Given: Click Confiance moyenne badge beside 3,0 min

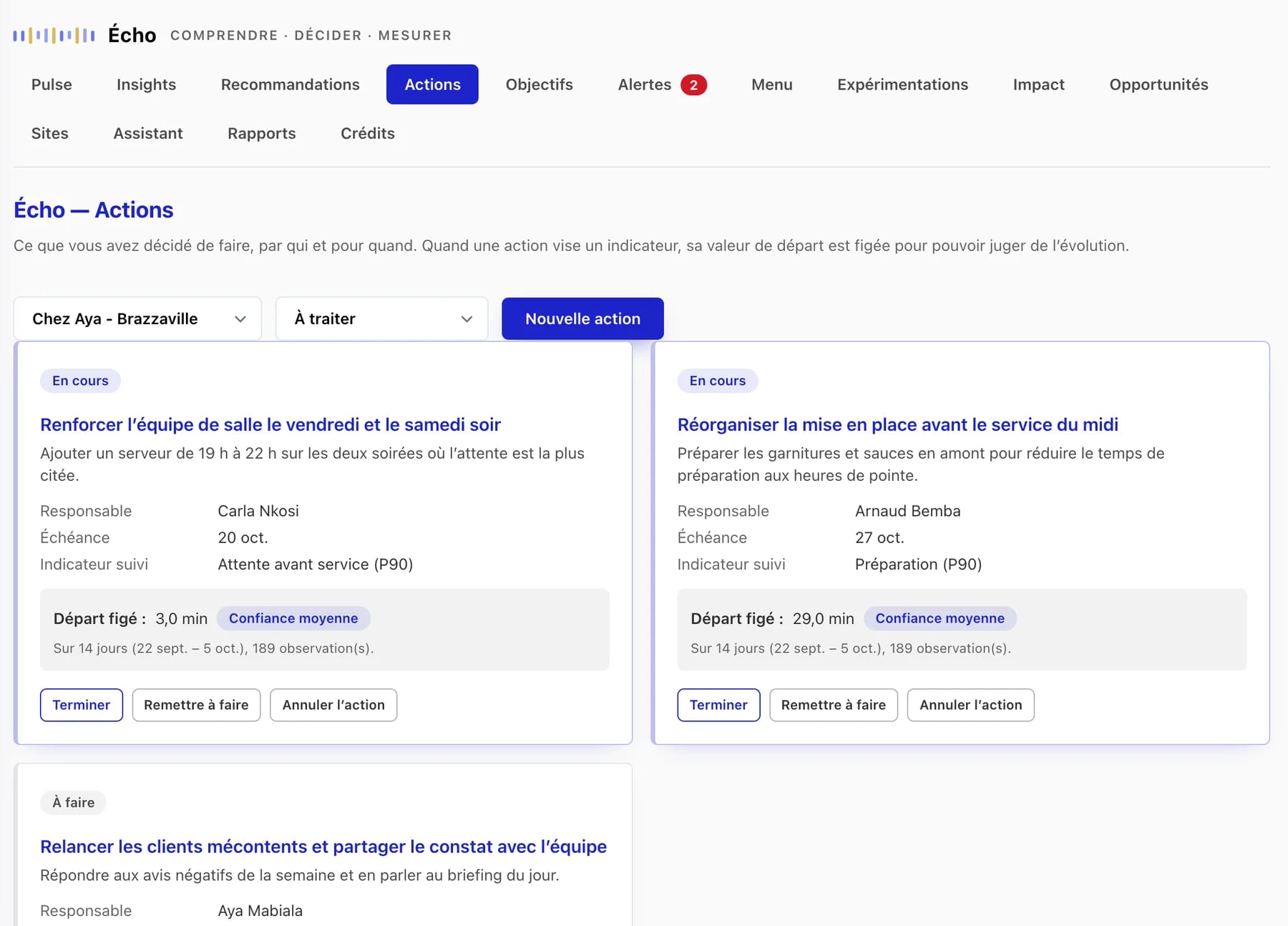Looking at the screenshot, I should 293,618.
